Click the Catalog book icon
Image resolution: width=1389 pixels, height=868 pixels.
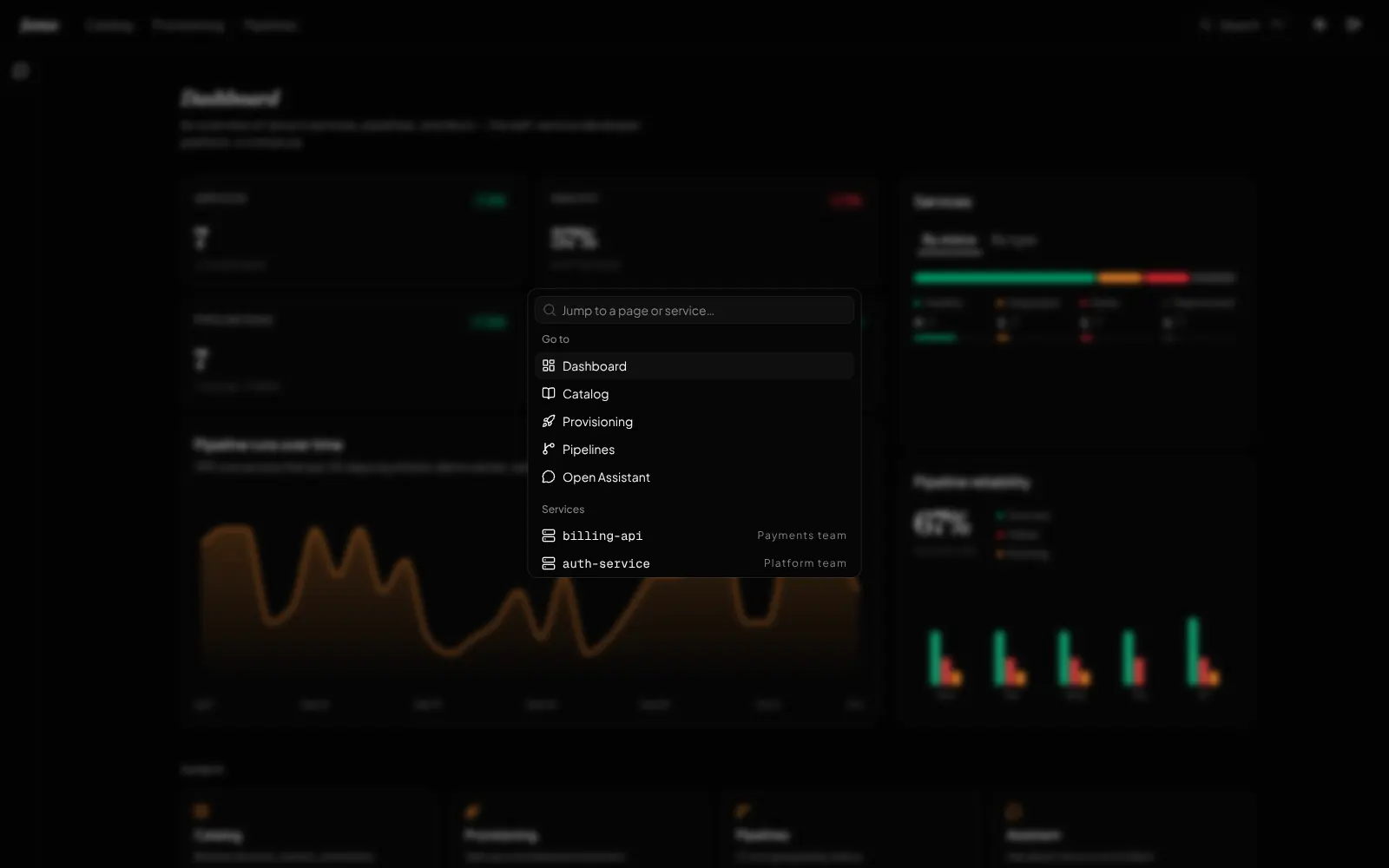click(549, 393)
